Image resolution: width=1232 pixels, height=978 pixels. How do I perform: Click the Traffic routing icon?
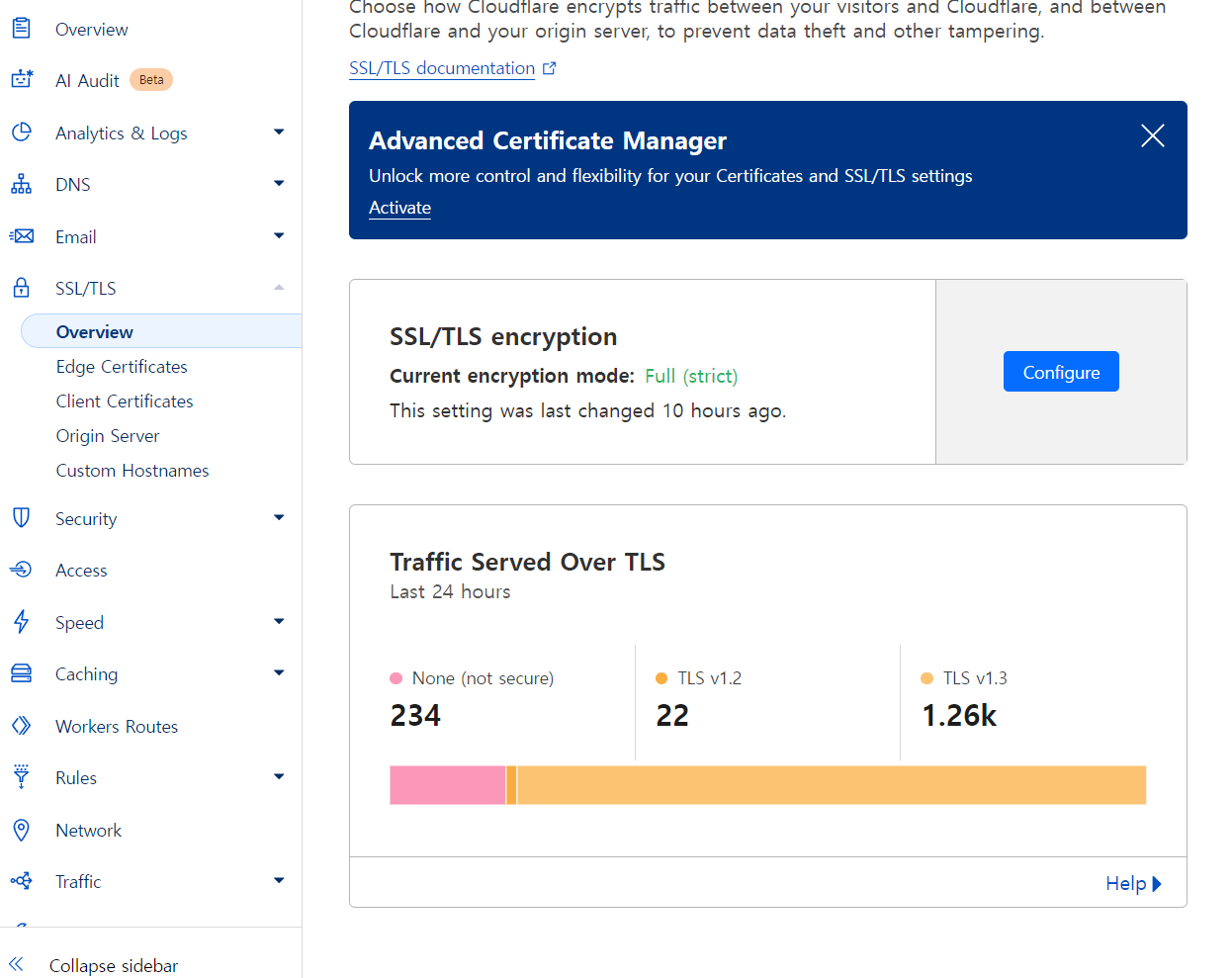pyautogui.click(x=21, y=881)
